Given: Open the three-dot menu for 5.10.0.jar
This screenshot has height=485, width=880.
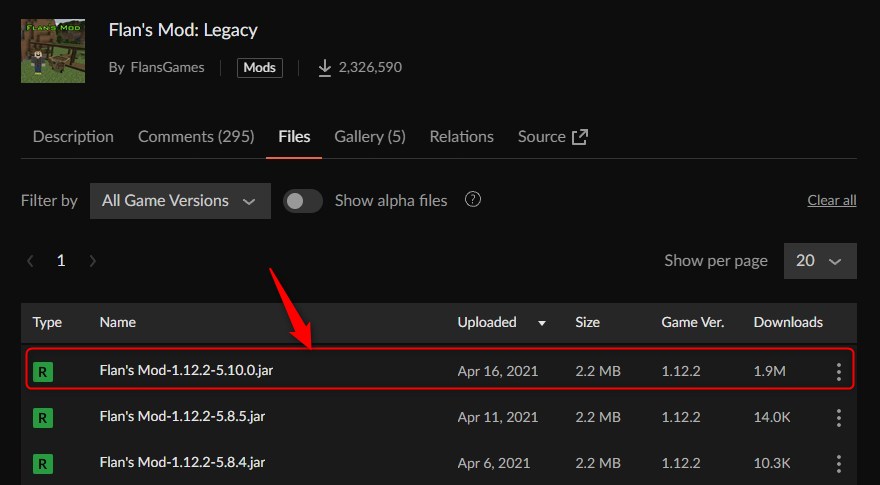Looking at the screenshot, I should click(838, 372).
